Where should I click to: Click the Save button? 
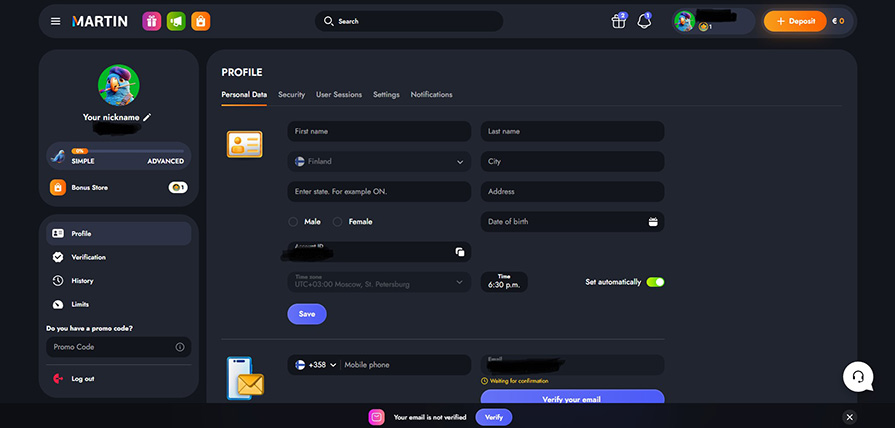307,314
